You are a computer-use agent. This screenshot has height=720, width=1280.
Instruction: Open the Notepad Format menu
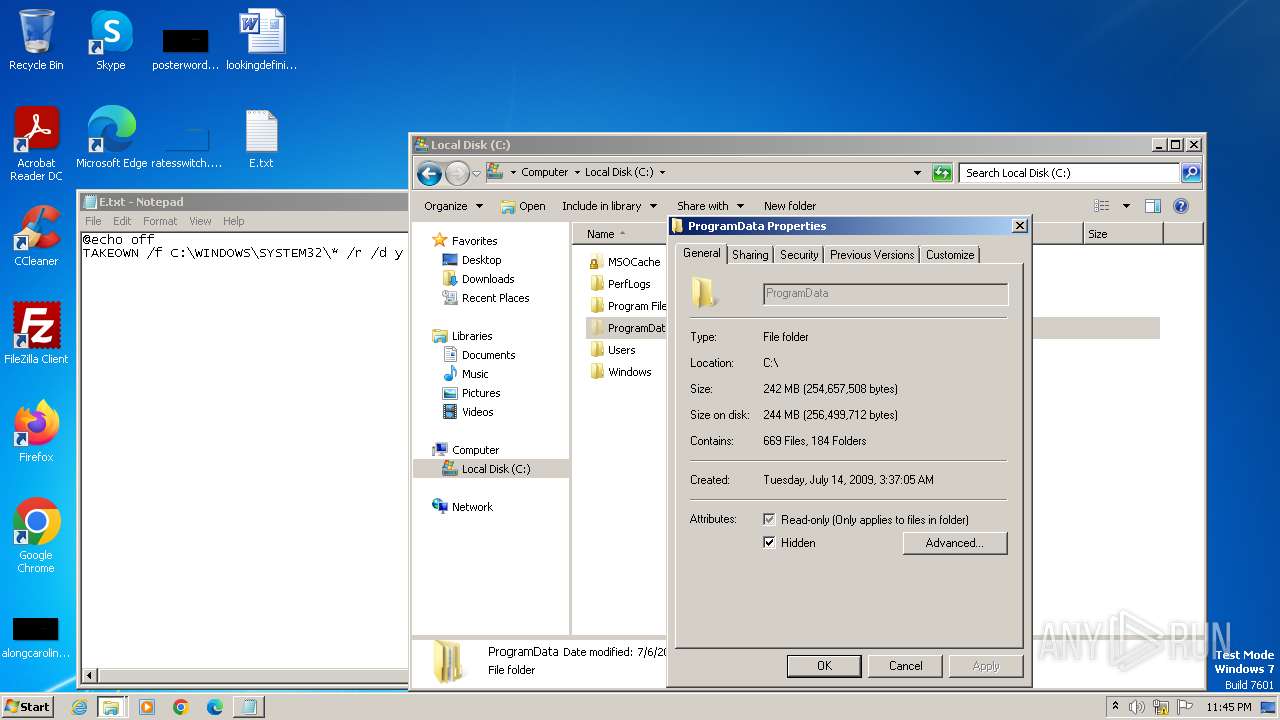(160, 221)
